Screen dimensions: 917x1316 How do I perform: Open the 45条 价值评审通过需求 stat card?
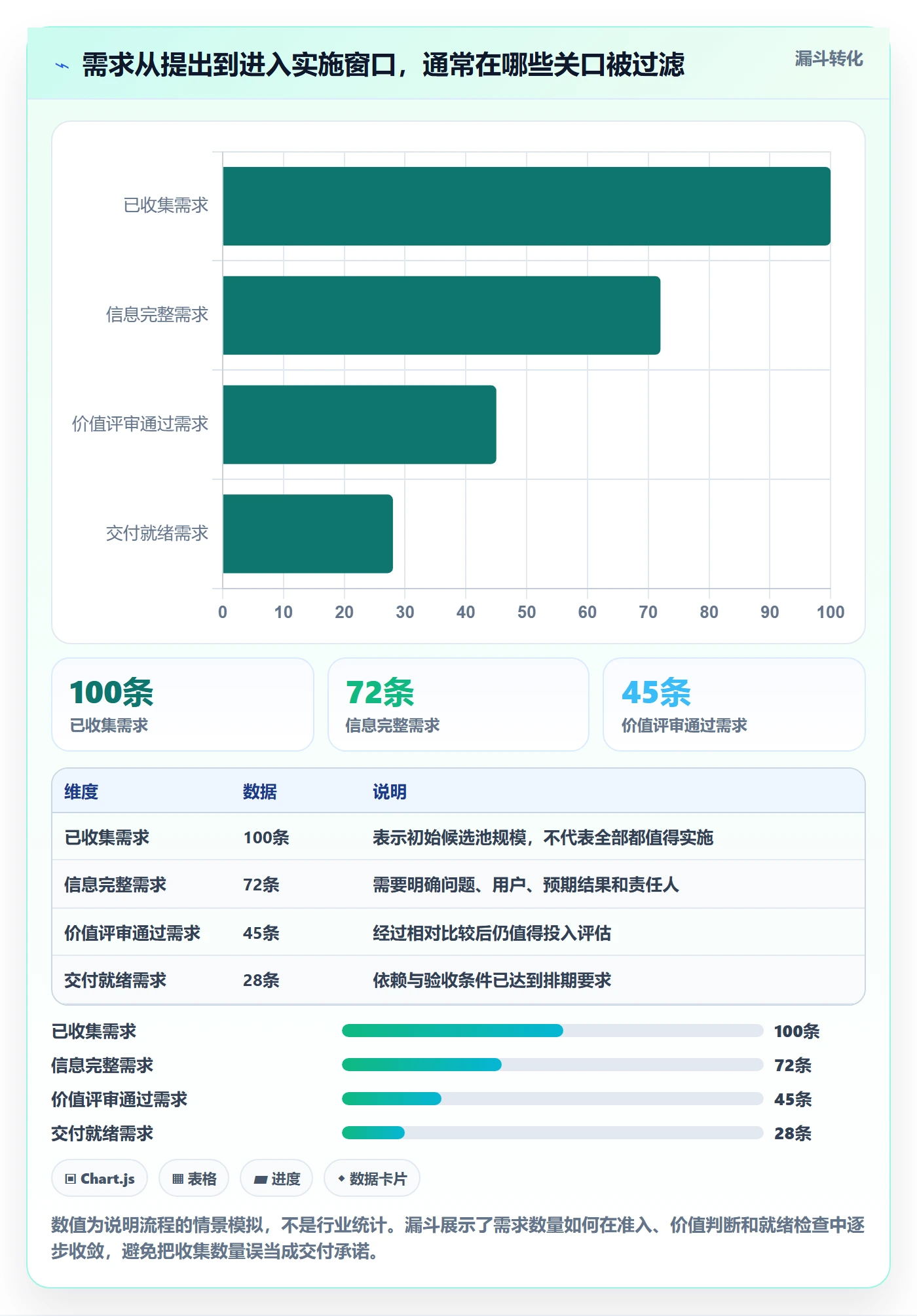[x=734, y=704]
